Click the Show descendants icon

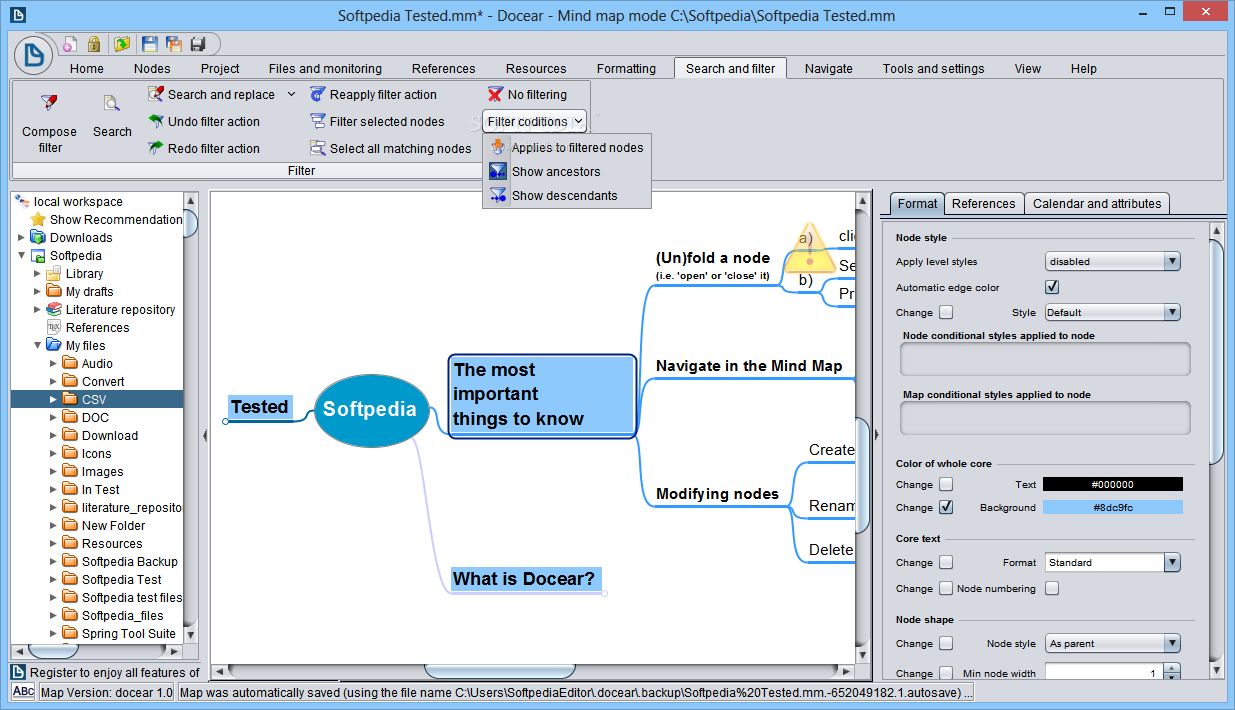click(498, 195)
